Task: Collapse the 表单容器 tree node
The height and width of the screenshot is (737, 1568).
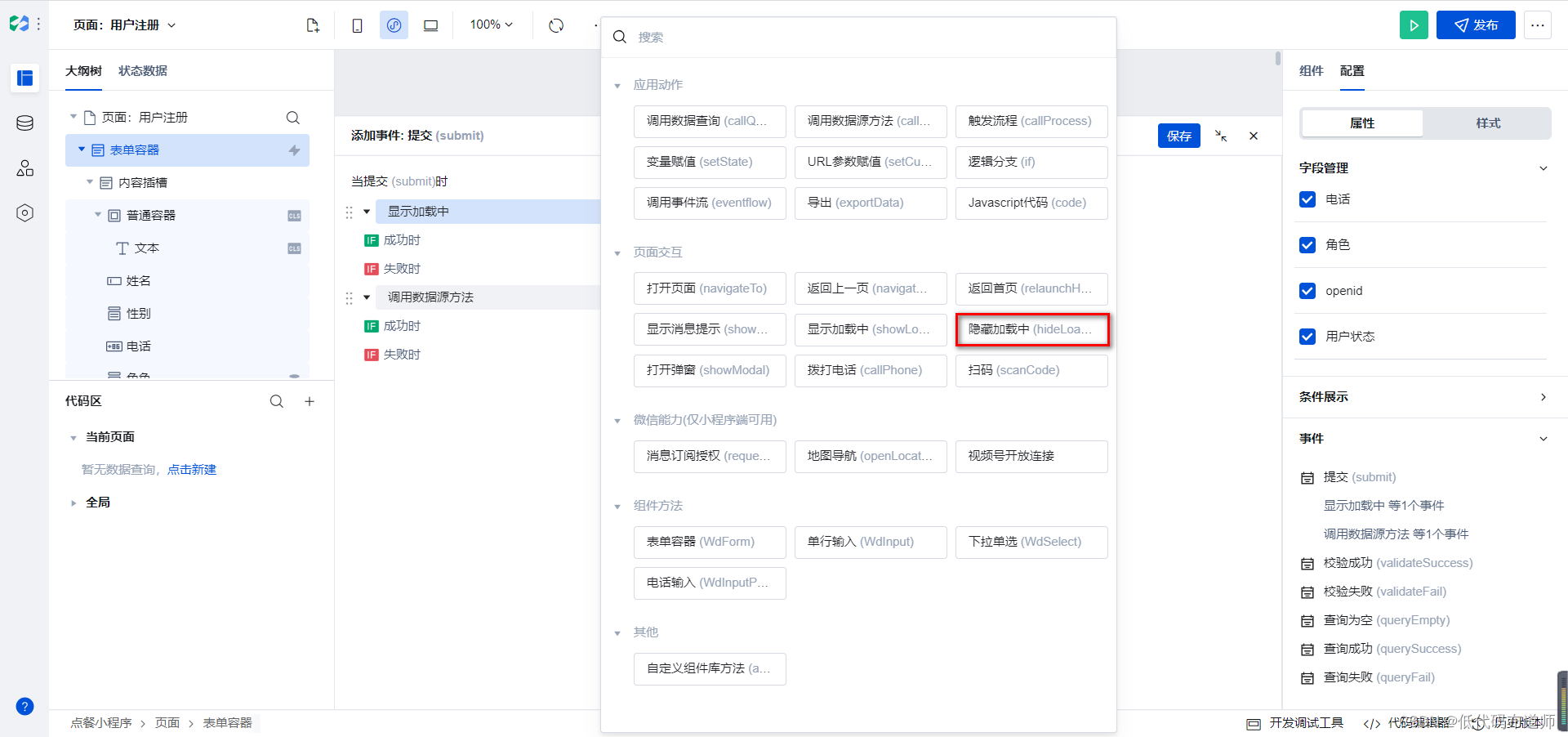Action: coord(82,150)
